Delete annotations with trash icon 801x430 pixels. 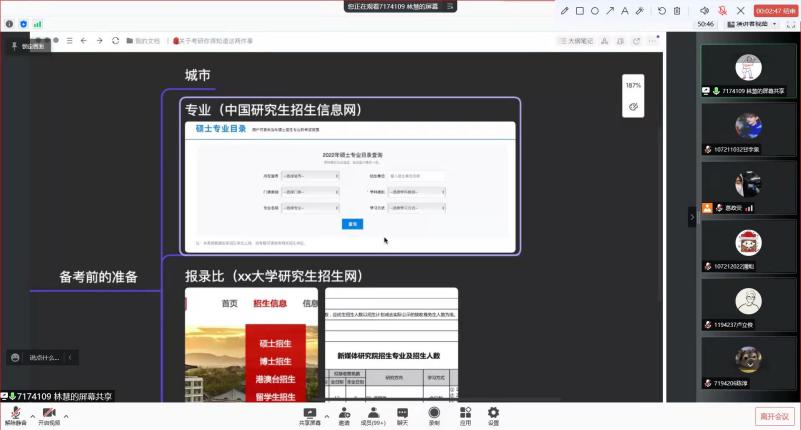click(x=677, y=11)
